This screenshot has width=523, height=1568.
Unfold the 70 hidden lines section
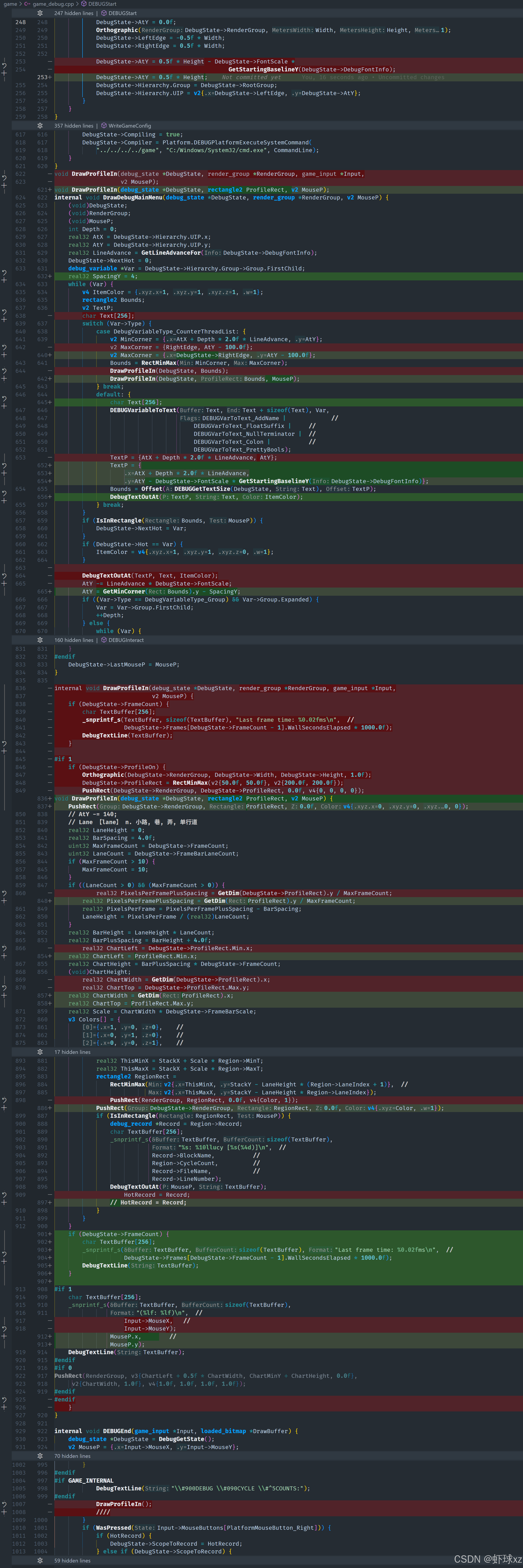tap(40, 1455)
